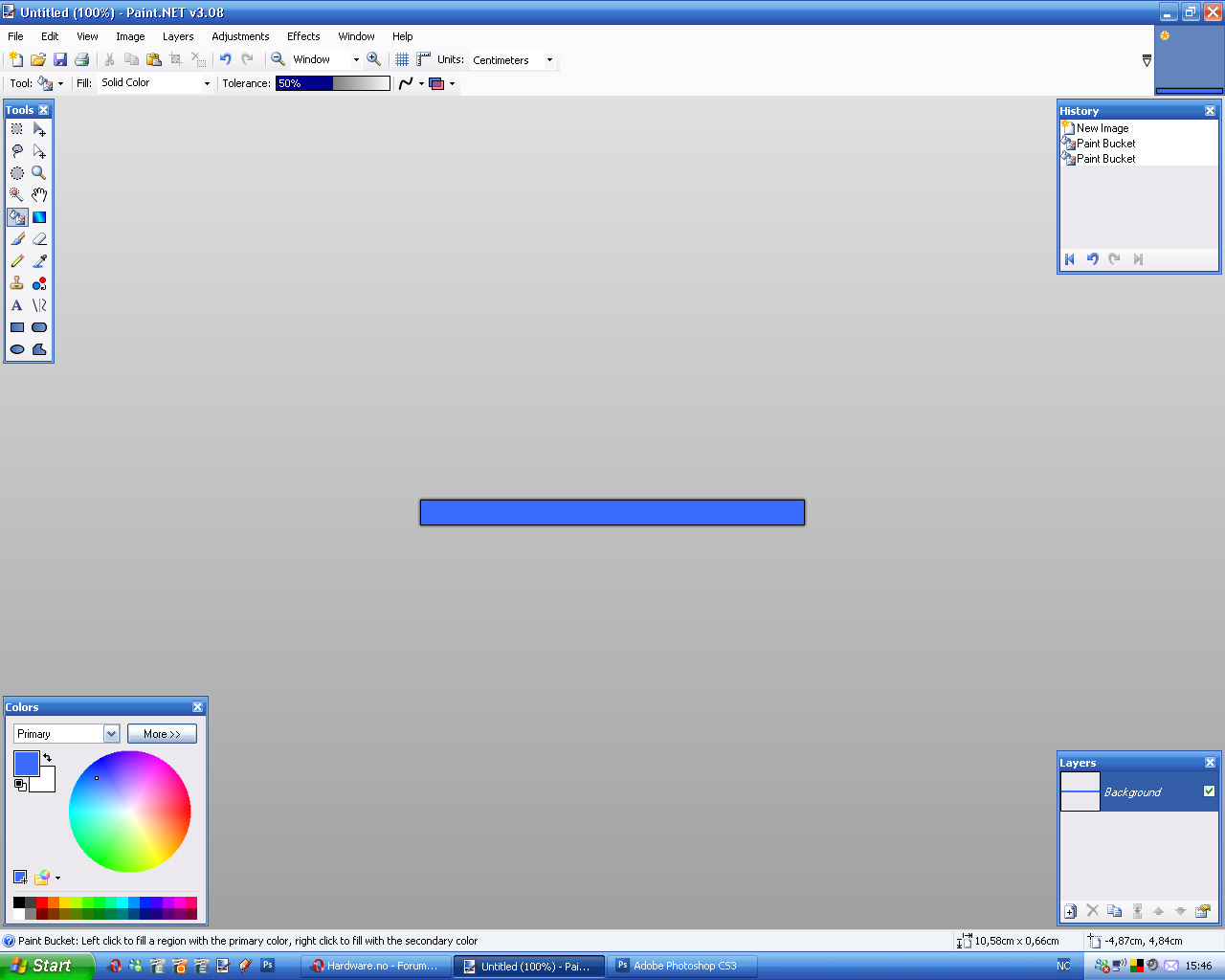Toggle rulers display in toolbar
The width and height of the screenshot is (1225, 980).
423,59
